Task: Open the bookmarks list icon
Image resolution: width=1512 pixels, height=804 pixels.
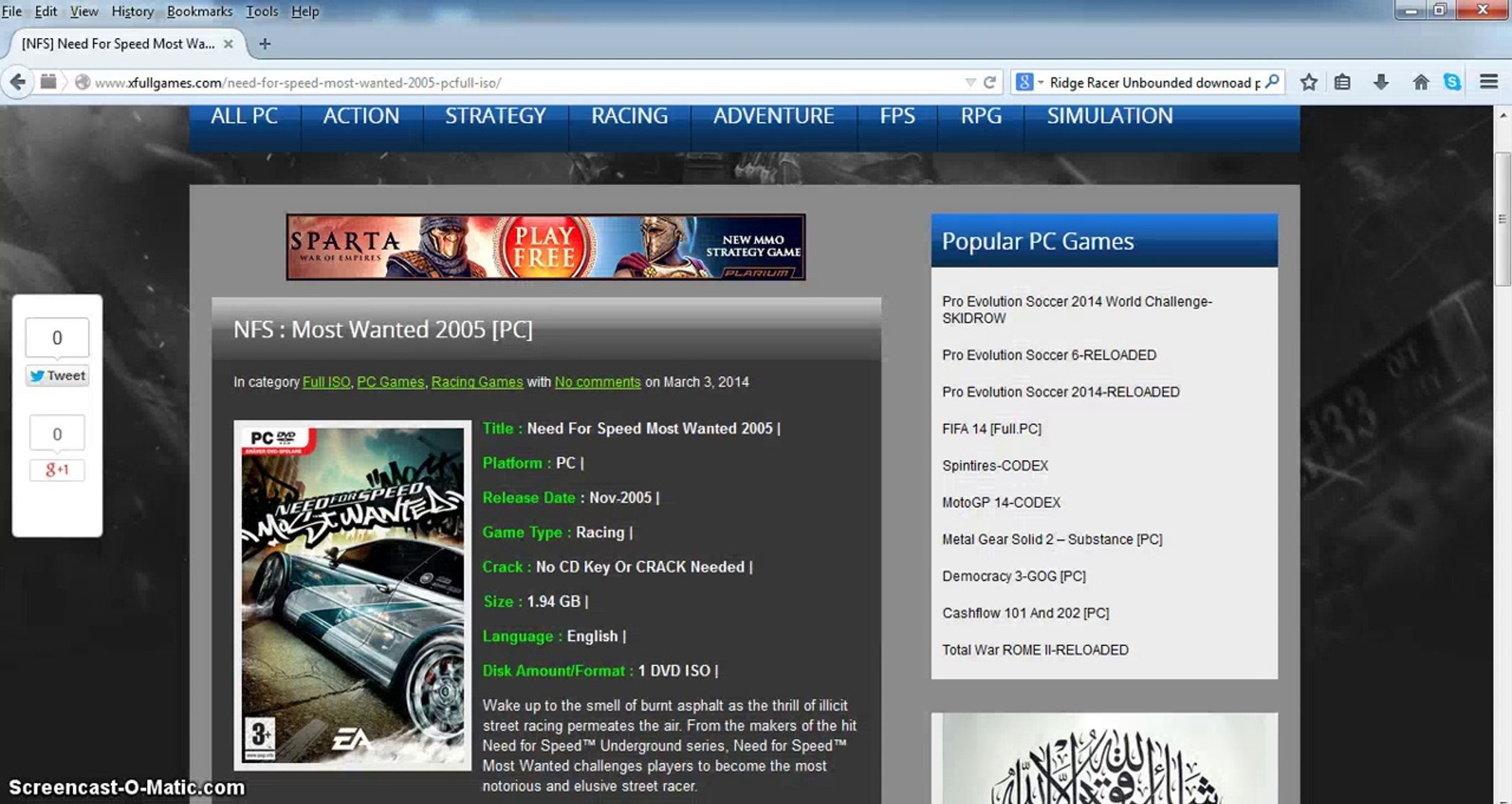Action: coord(1342,82)
